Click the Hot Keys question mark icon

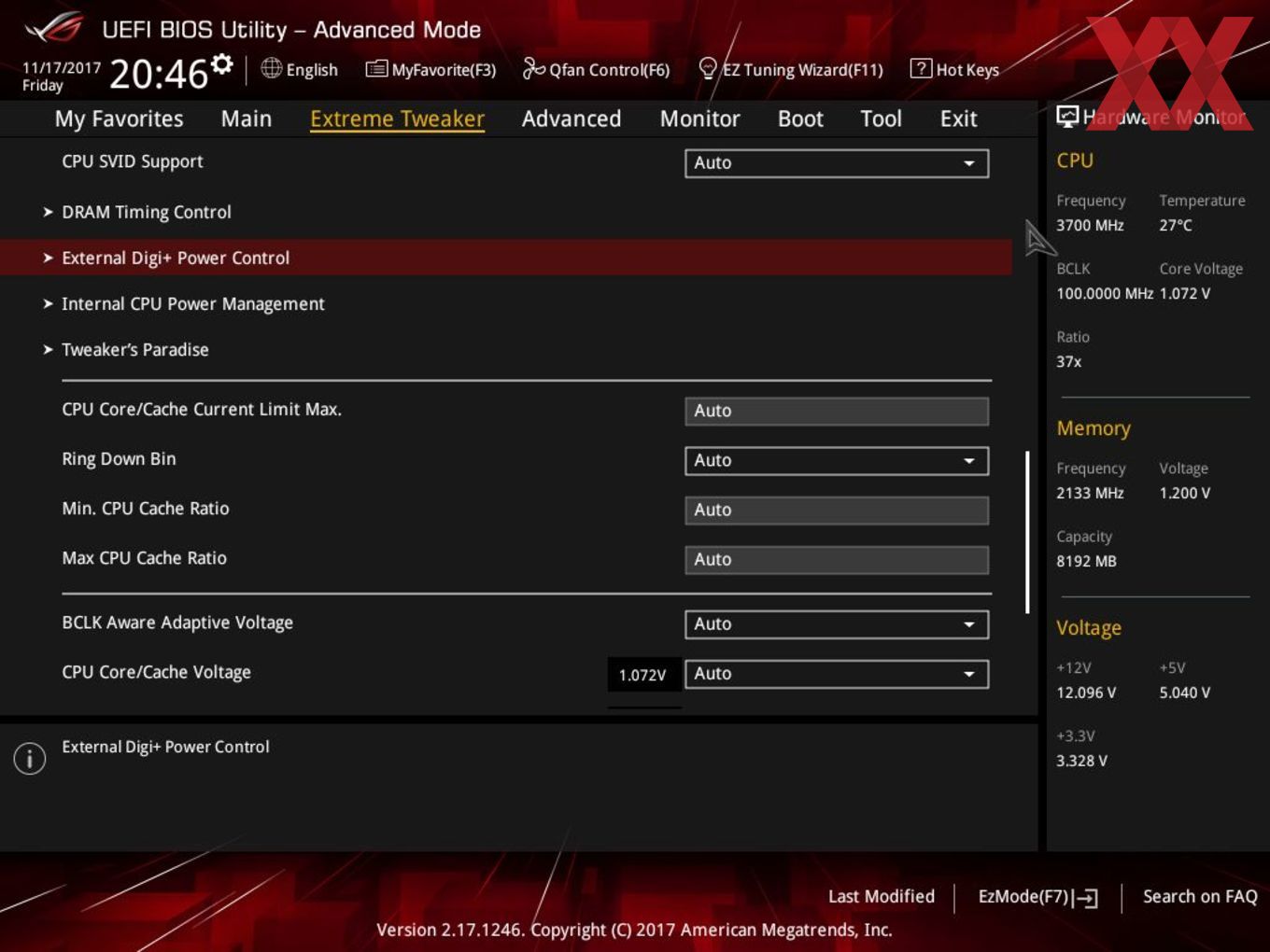tap(921, 68)
